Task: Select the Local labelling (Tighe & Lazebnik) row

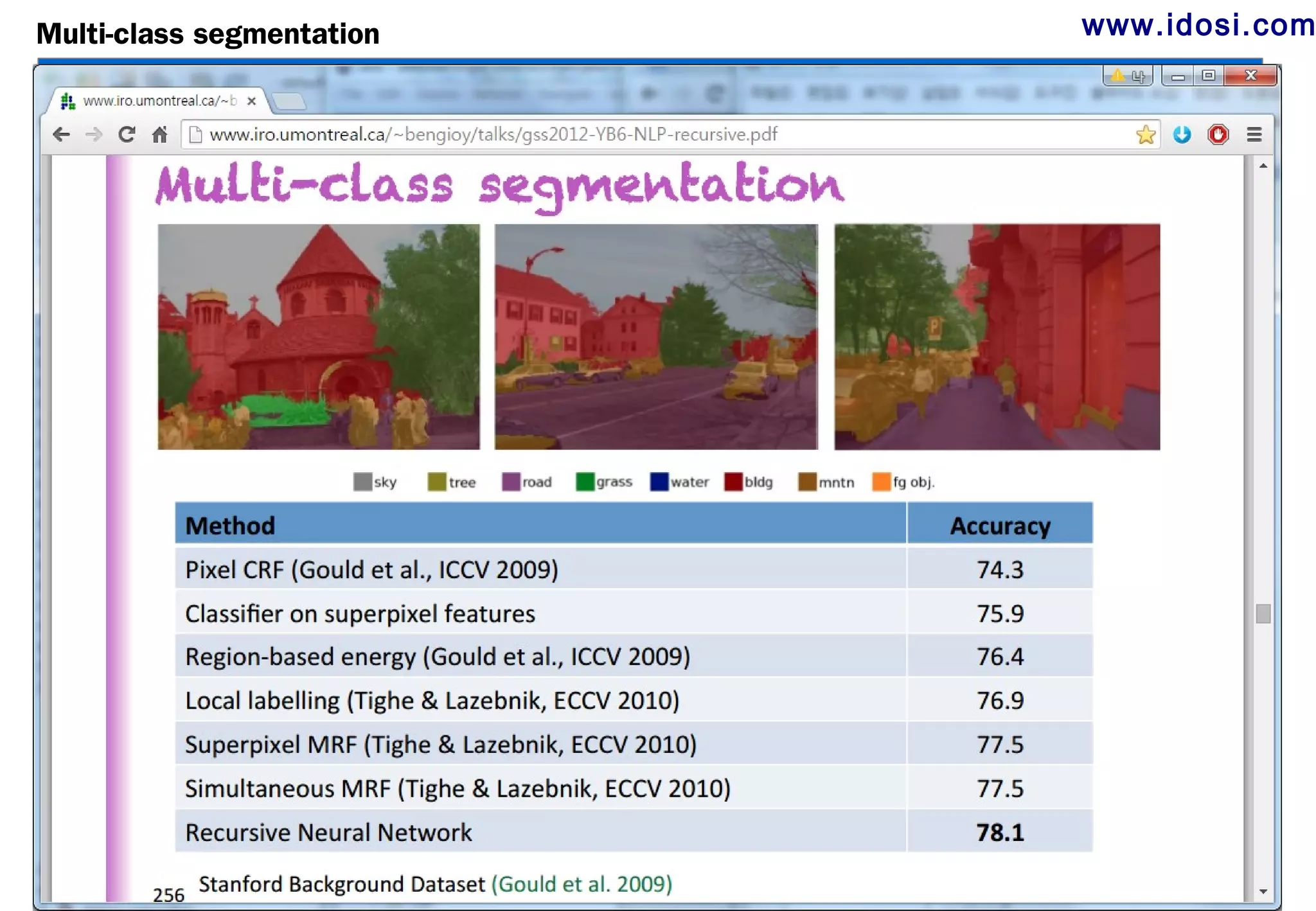Action: [x=634, y=700]
